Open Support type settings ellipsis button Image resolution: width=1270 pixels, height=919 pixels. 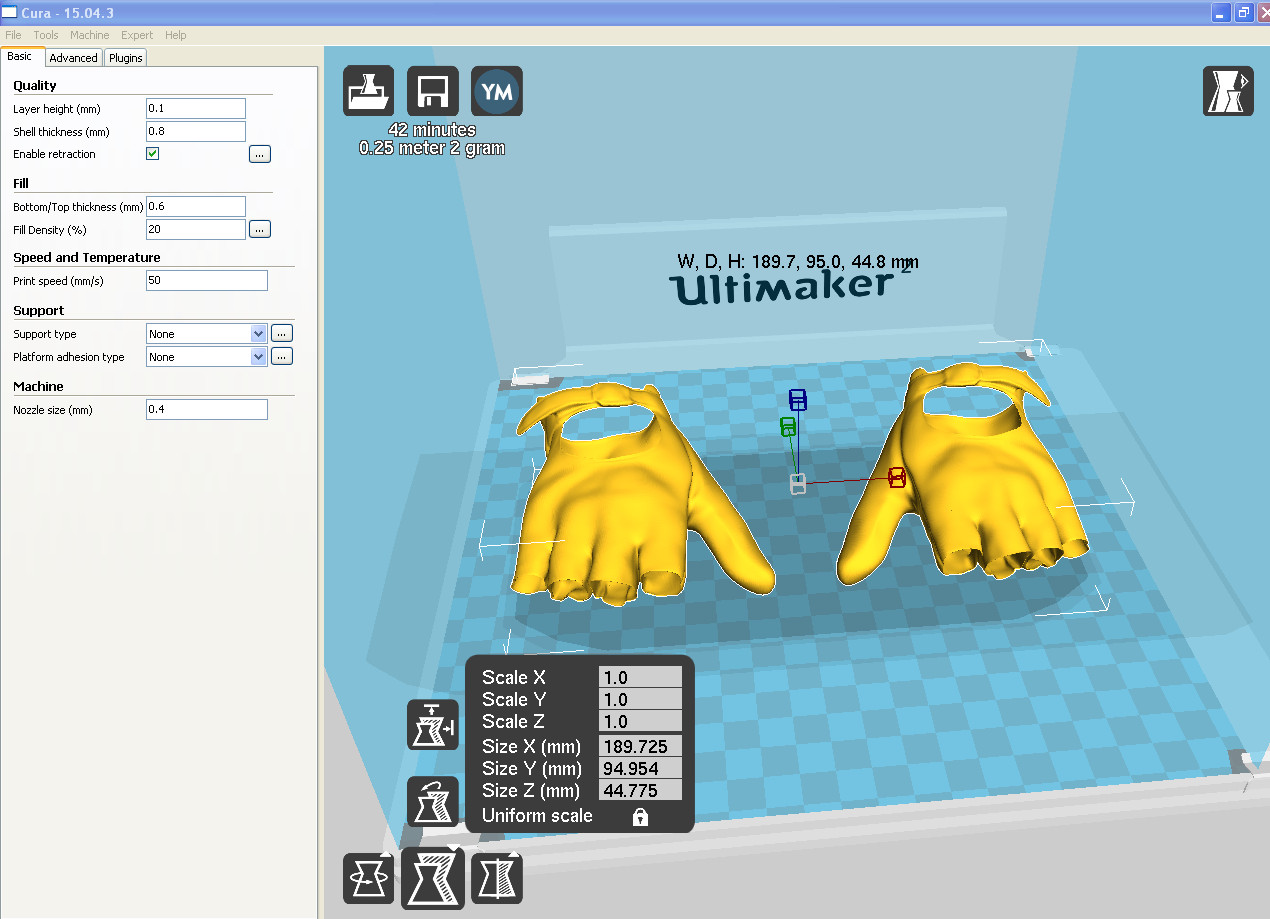282,334
